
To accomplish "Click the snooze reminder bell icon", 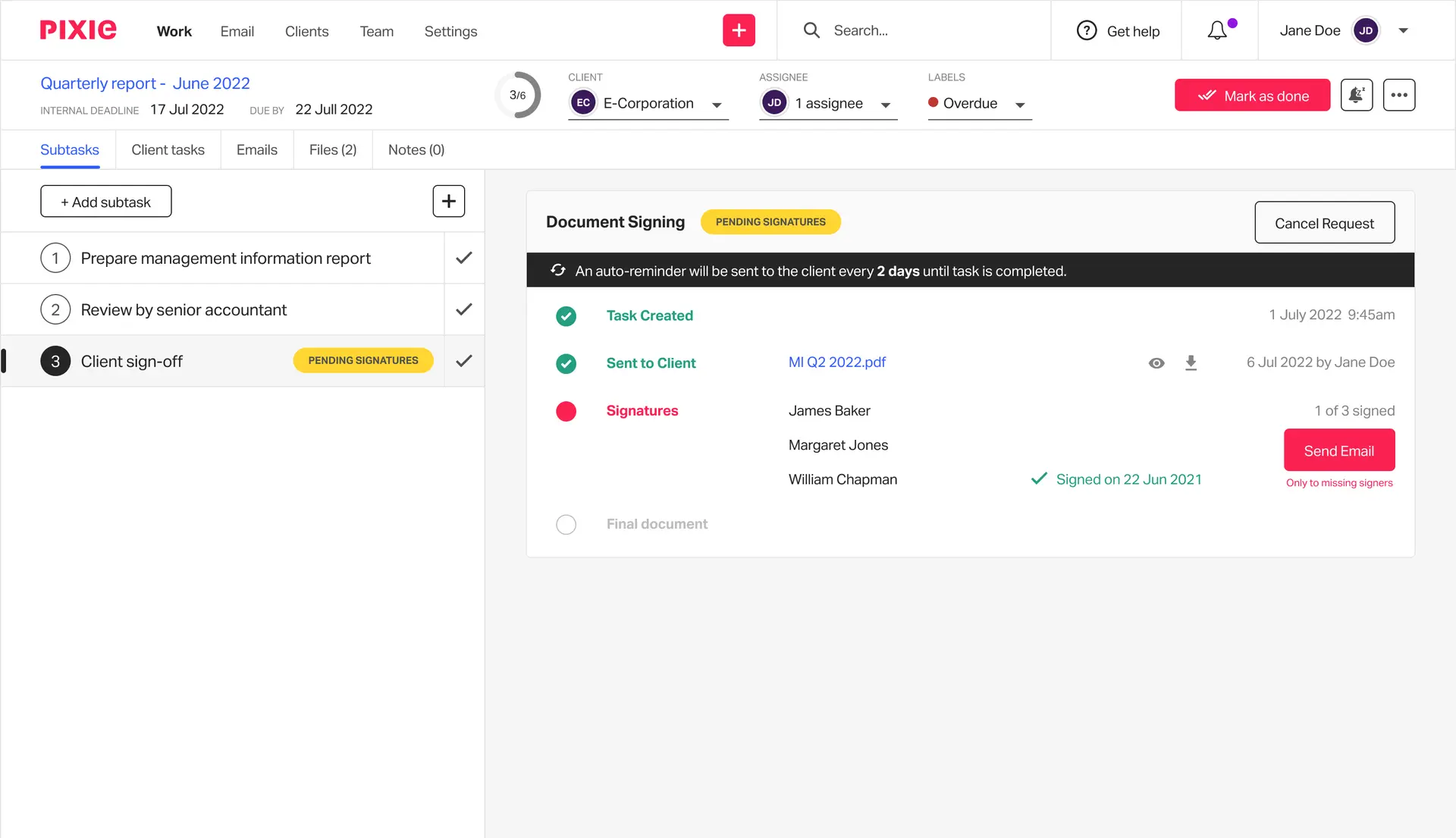I will pos(1356,96).
